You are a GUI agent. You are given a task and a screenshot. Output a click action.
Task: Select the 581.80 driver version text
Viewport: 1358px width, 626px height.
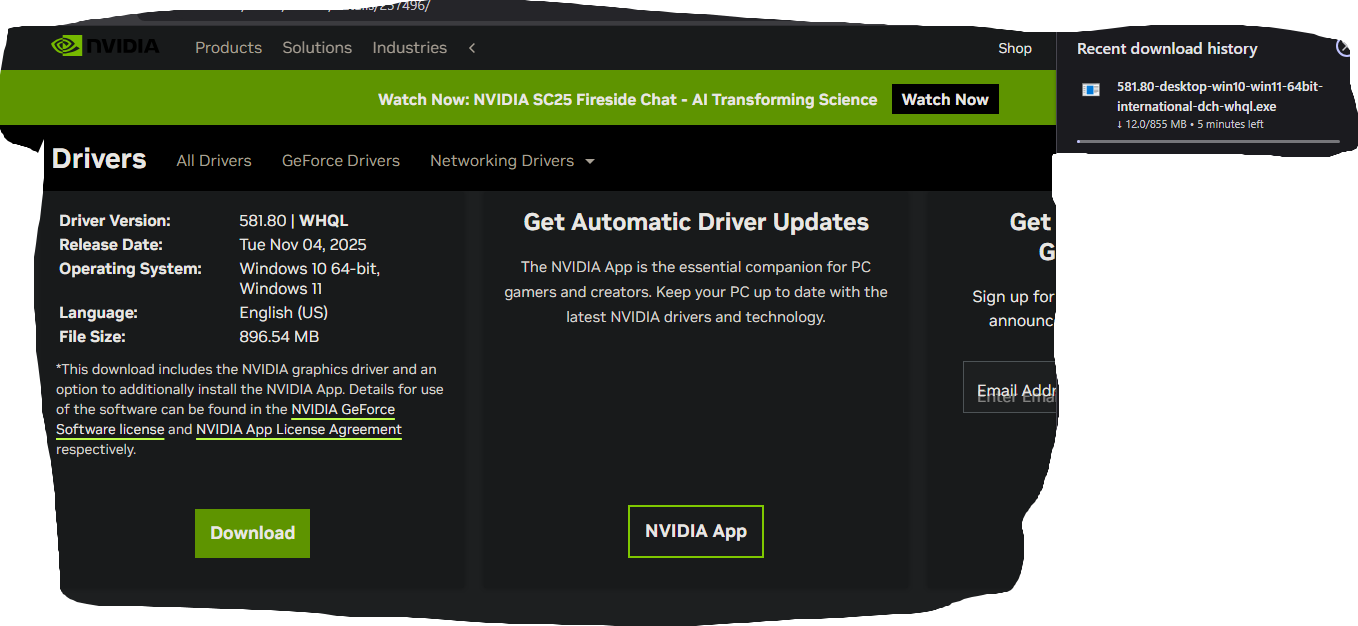coord(263,221)
